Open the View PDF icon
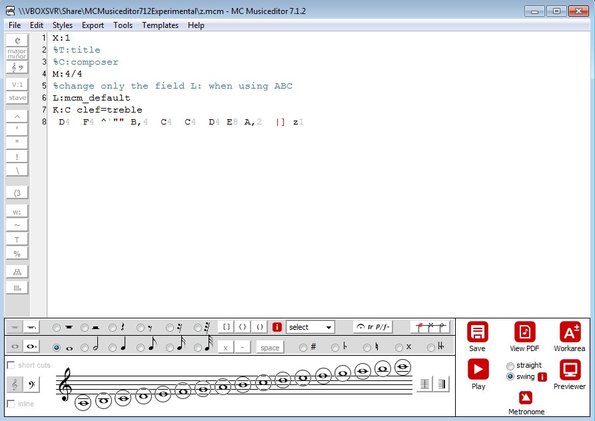595x421 pixels. [x=524, y=332]
